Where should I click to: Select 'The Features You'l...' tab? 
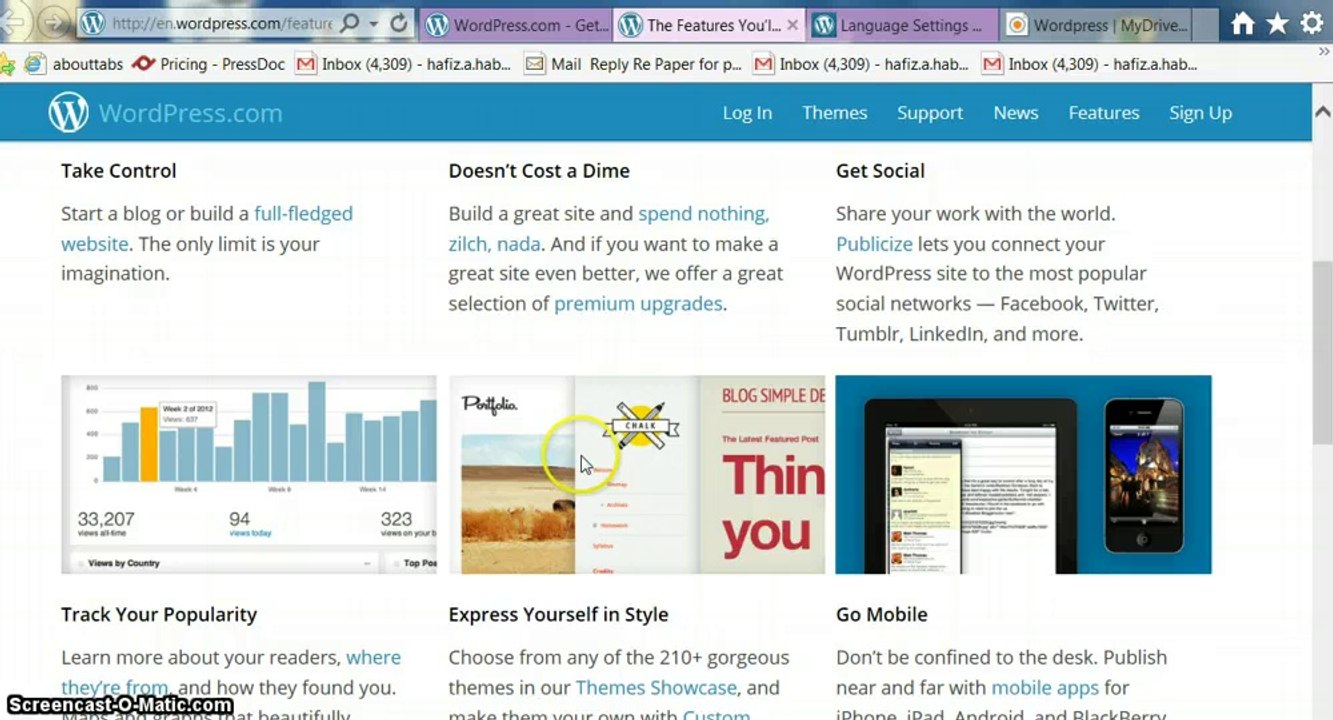[x=708, y=25]
